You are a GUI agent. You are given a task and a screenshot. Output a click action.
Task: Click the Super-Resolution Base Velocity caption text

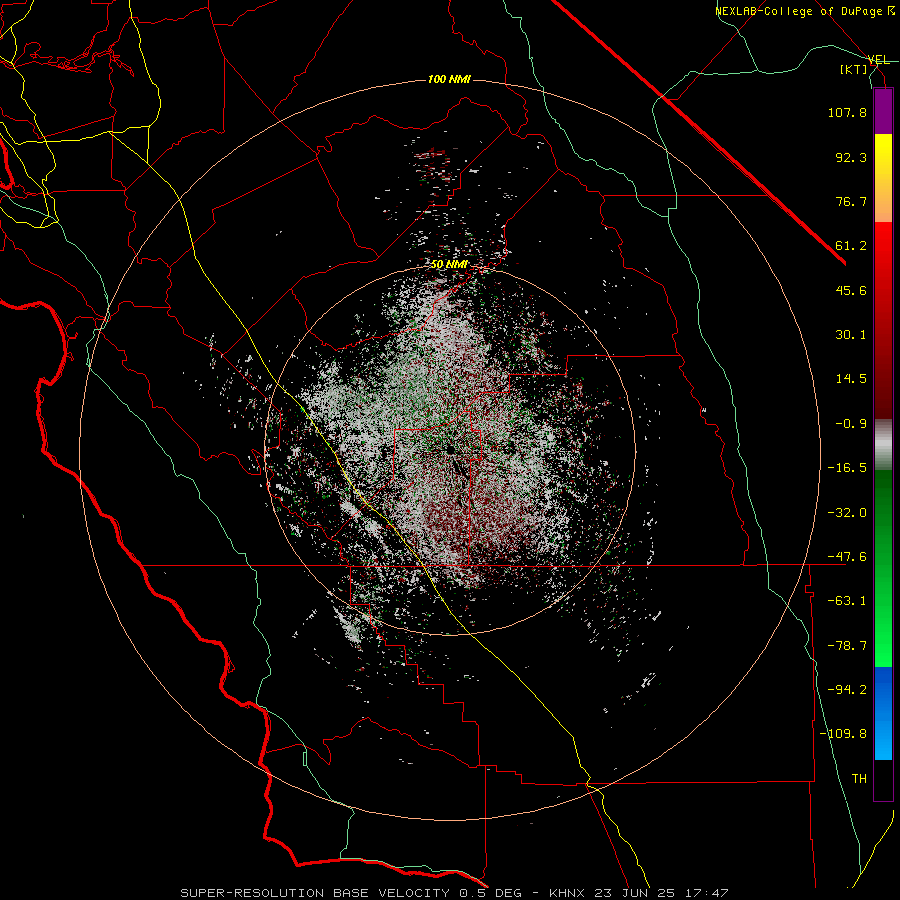pyautogui.click(x=455, y=893)
